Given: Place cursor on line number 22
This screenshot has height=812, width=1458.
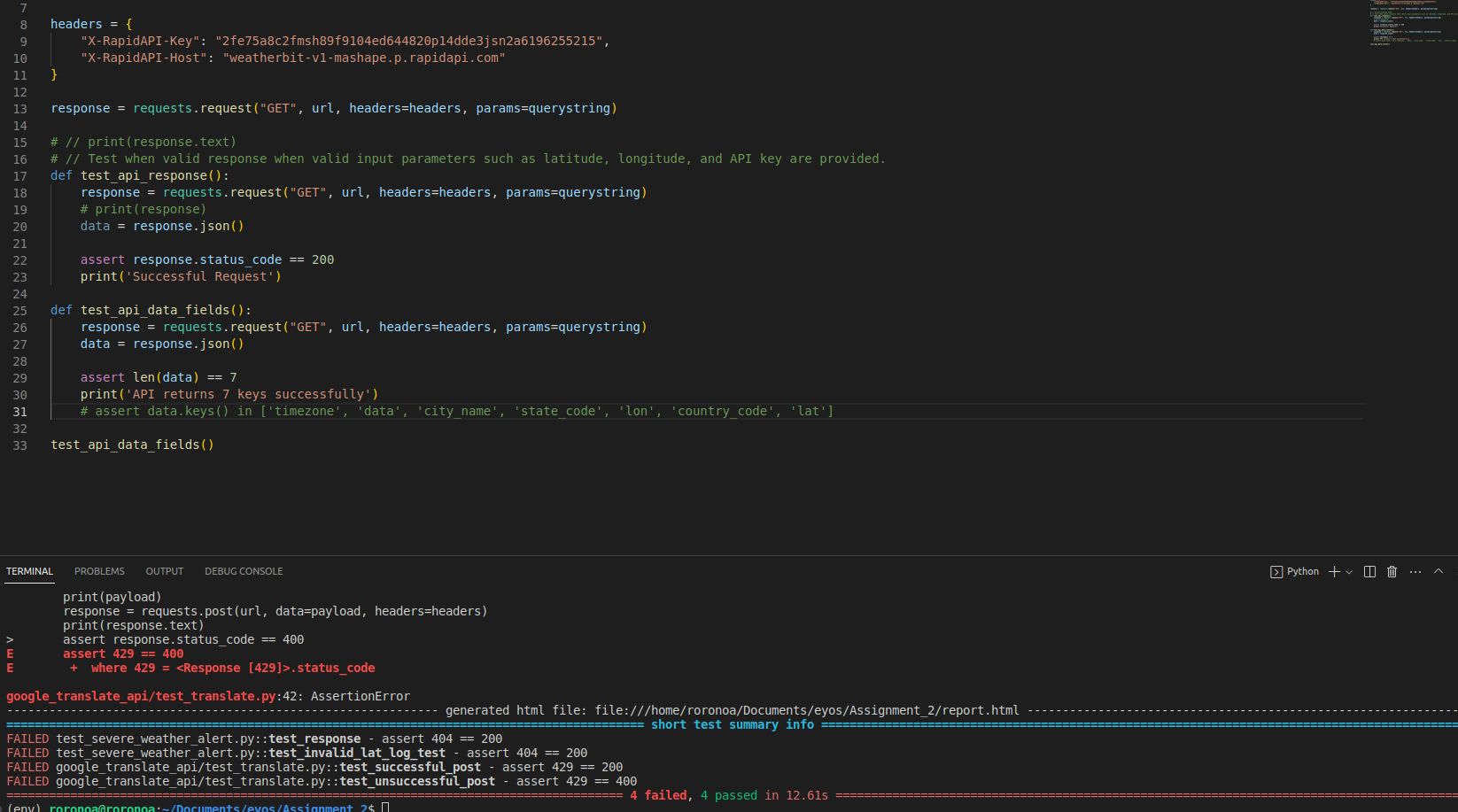Looking at the screenshot, I should tap(19, 259).
